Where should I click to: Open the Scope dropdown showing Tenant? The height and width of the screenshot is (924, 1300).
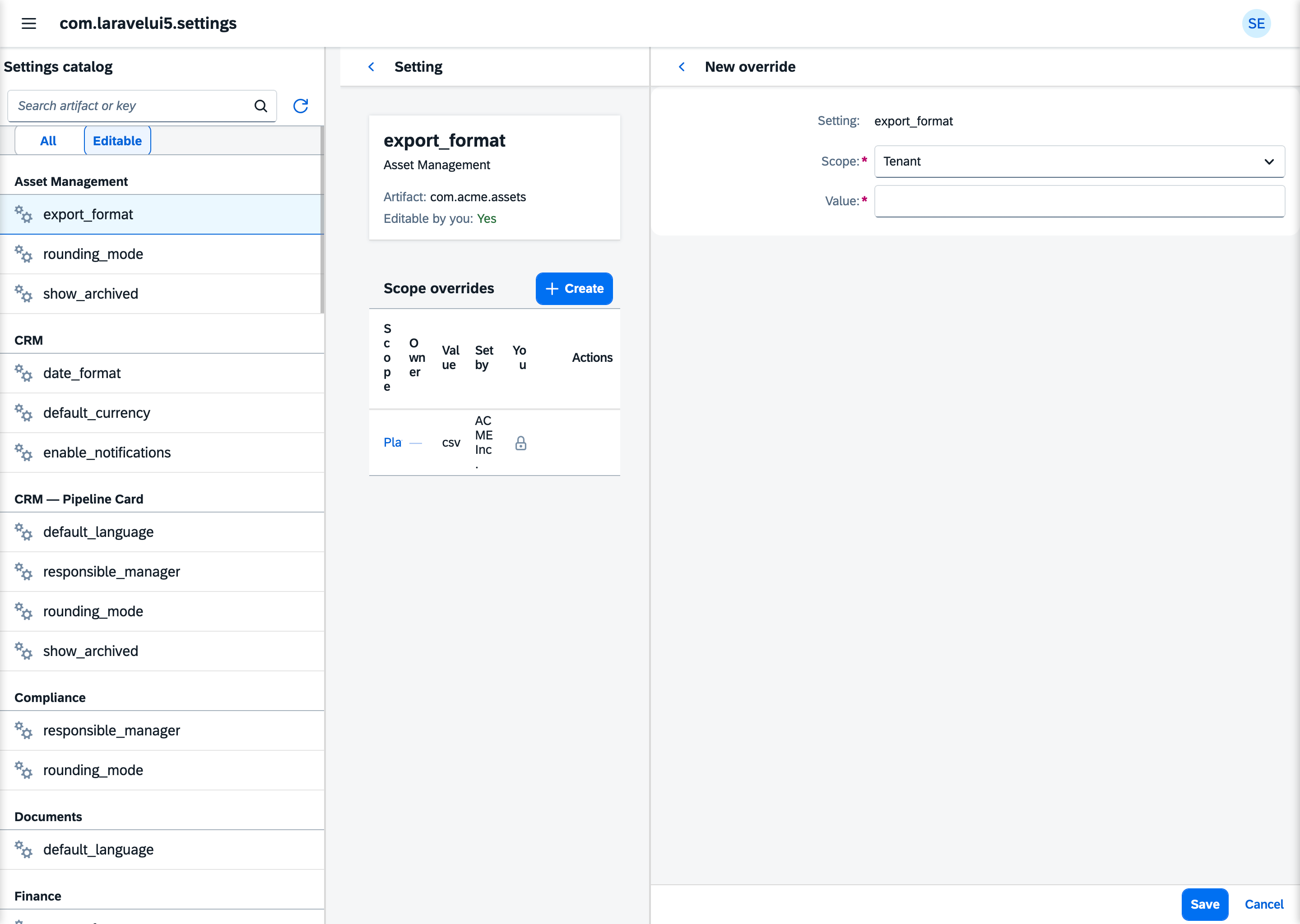[x=1079, y=162]
